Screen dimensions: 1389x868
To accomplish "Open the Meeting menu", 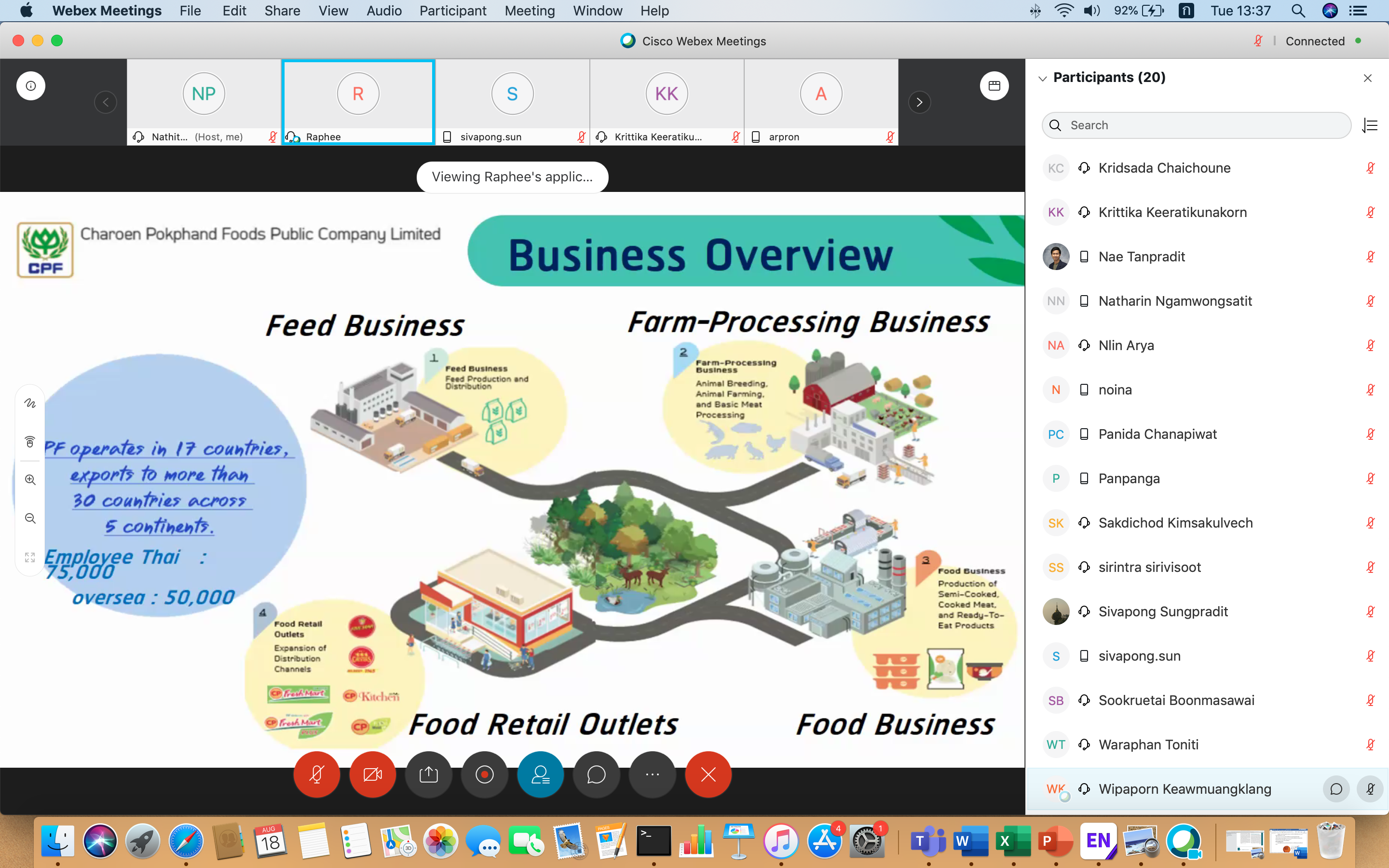I will tap(529, 11).
